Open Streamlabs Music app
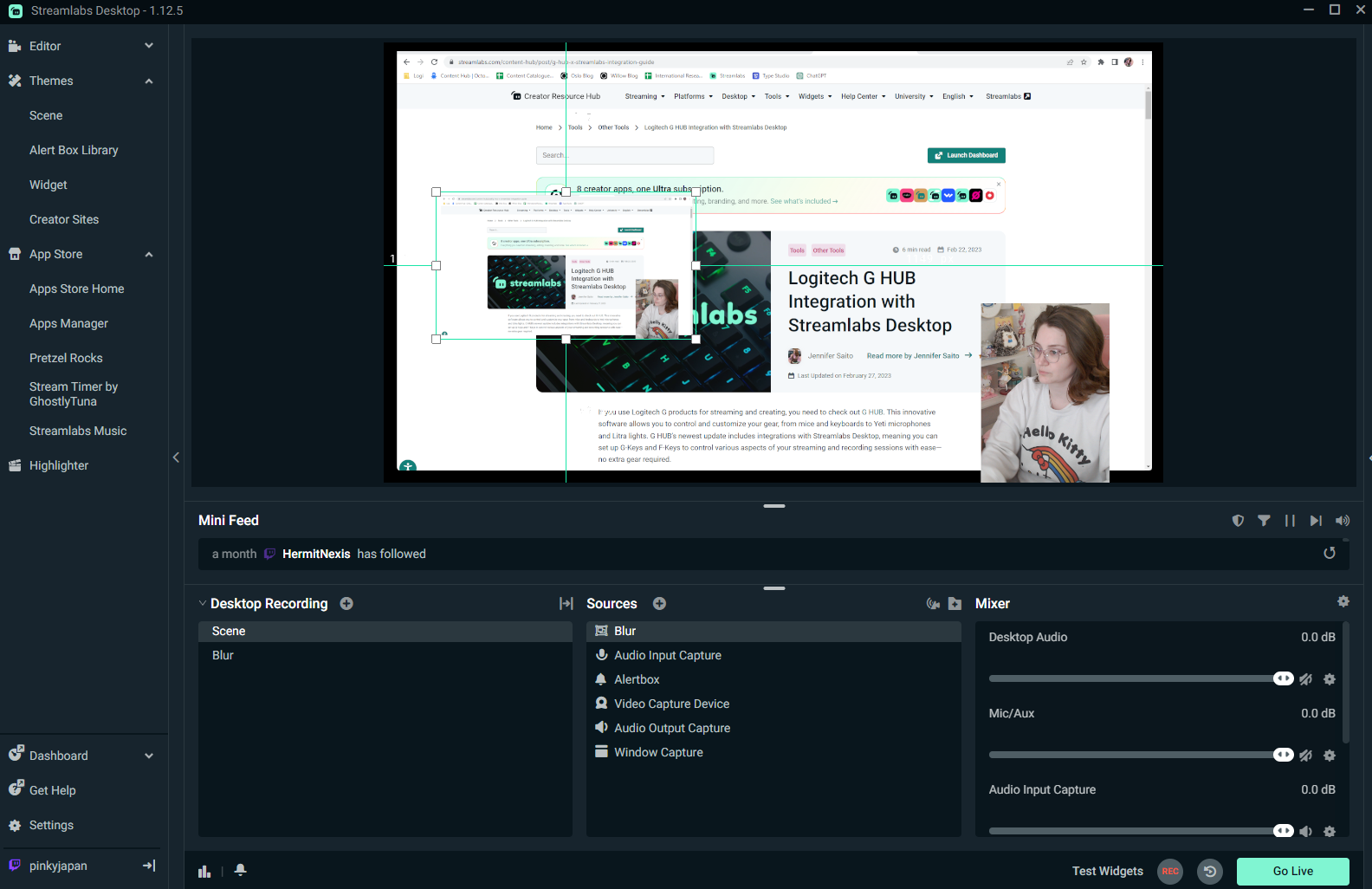Image resolution: width=1372 pixels, height=889 pixels. pyautogui.click(x=78, y=431)
